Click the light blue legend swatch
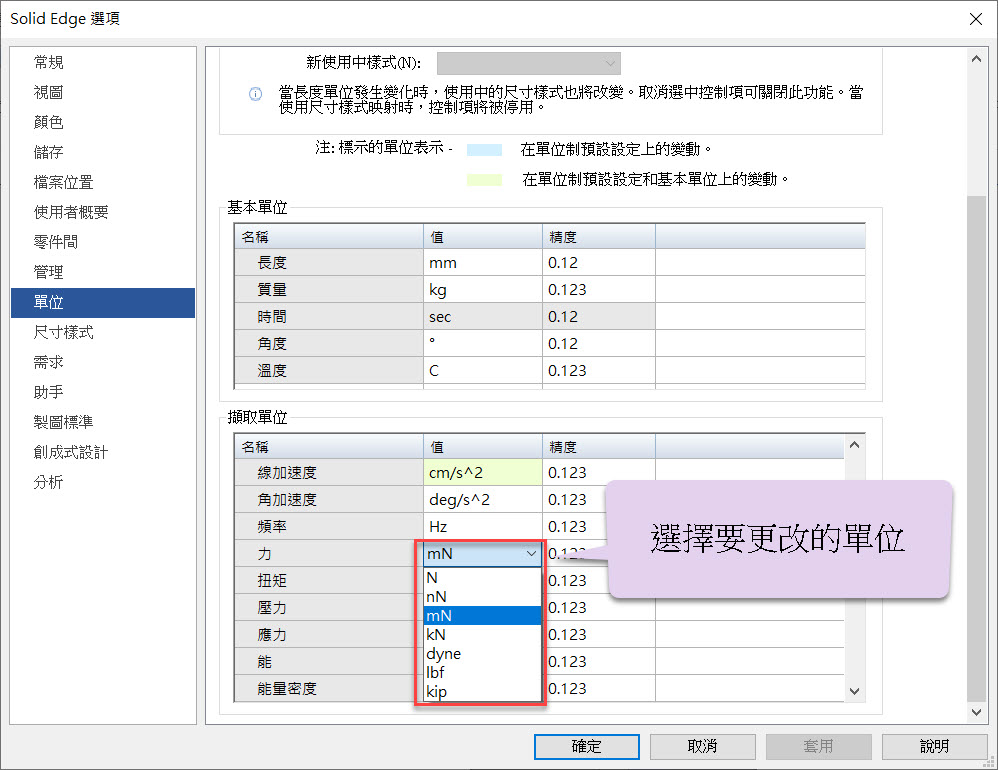This screenshot has height=770, width=998. 484,150
